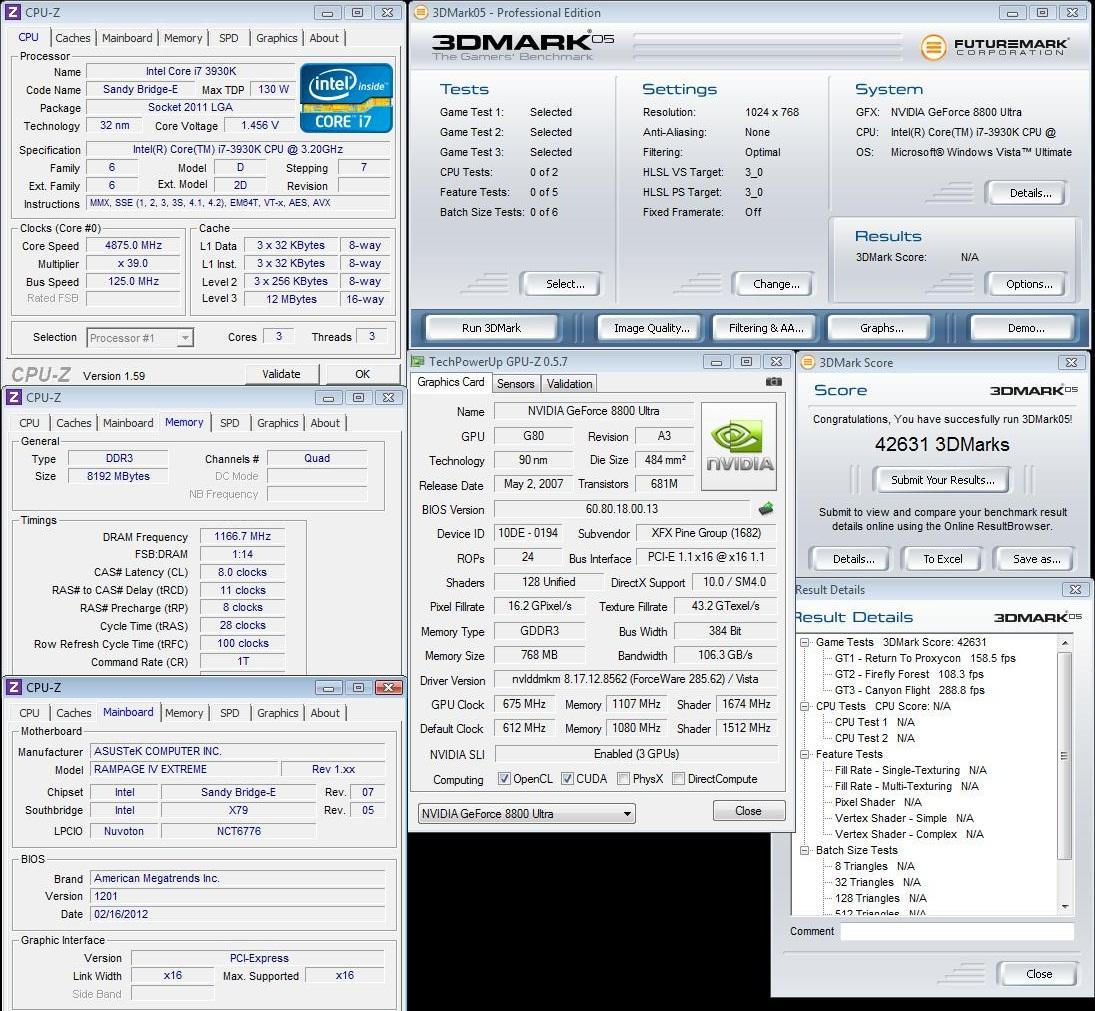The width and height of the screenshot is (1095, 1011).
Task: Click the Options... button under Results
Action: 1028,284
